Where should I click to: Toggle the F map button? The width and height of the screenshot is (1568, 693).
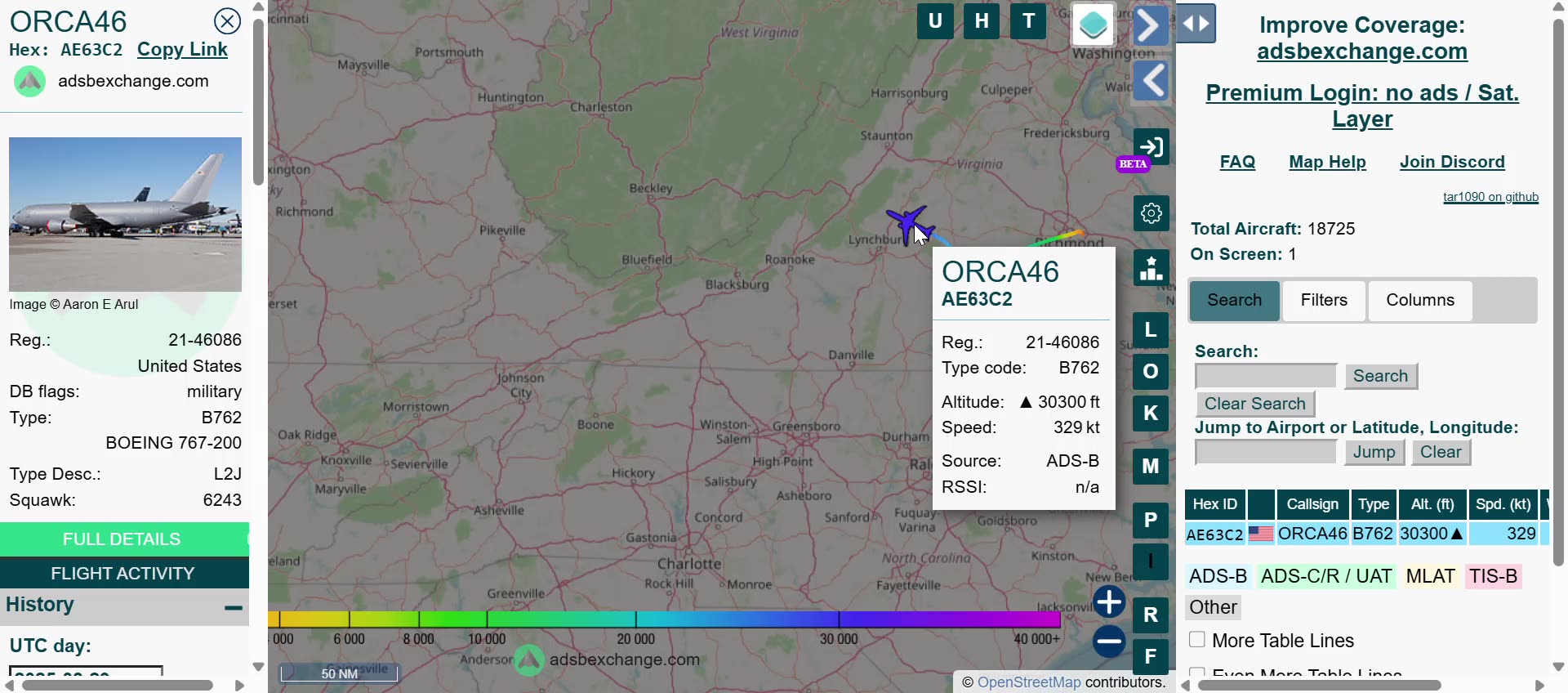coord(1151,656)
